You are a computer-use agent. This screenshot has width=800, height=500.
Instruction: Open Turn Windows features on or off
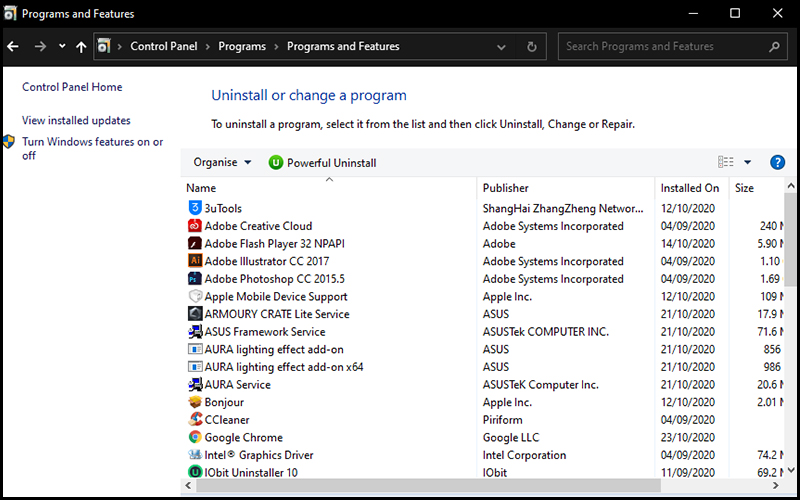click(x=92, y=148)
